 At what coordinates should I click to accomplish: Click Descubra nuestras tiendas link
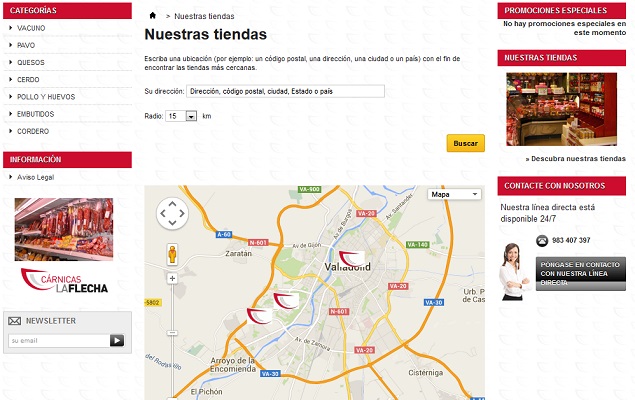click(575, 159)
